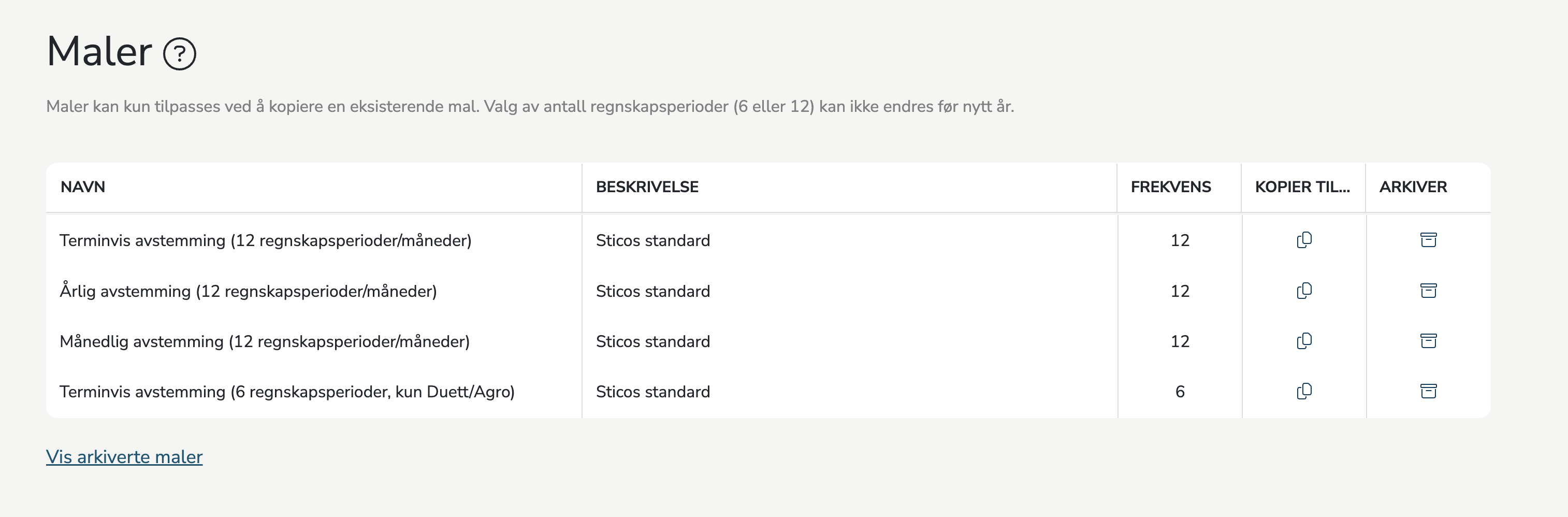Copy the Terminvis avstemming 12-period template
The height and width of the screenshot is (517, 1568).
point(1304,240)
